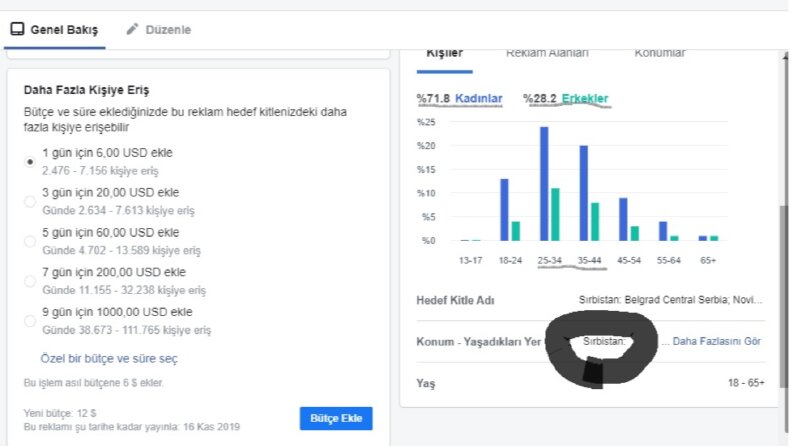Open Özel bir bütçe ve süre seç
This screenshot has height=446, width=793.
109,359
